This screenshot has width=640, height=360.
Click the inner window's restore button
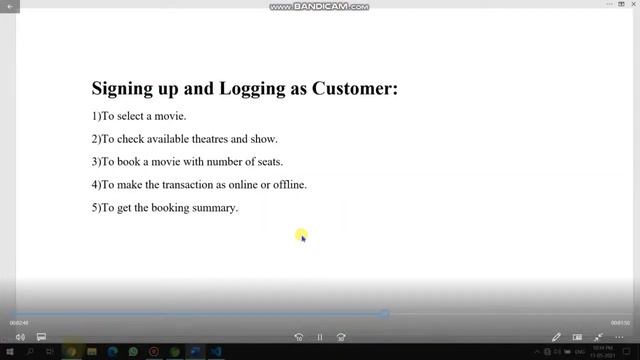[621, 4]
